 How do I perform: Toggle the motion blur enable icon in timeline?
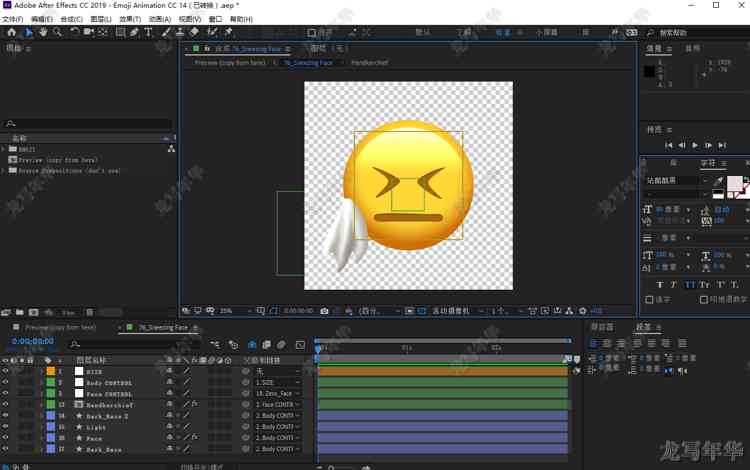(281, 344)
